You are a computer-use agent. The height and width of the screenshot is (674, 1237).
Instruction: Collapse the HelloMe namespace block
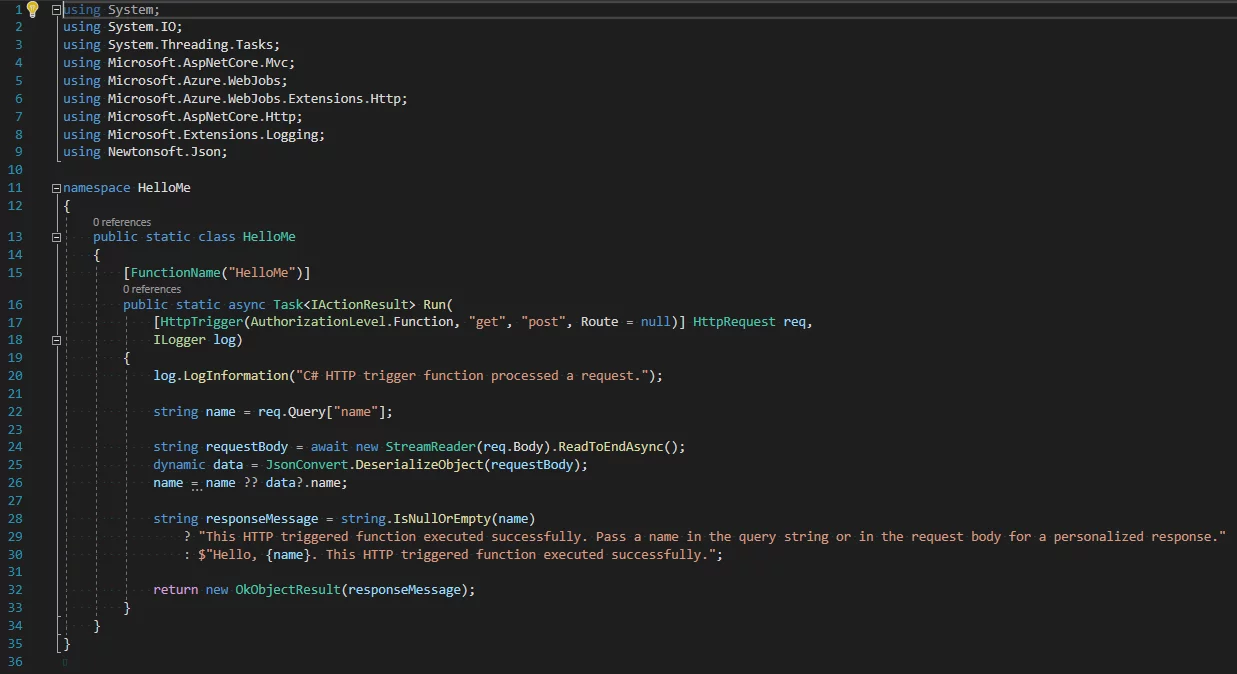pyautogui.click(x=56, y=188)
